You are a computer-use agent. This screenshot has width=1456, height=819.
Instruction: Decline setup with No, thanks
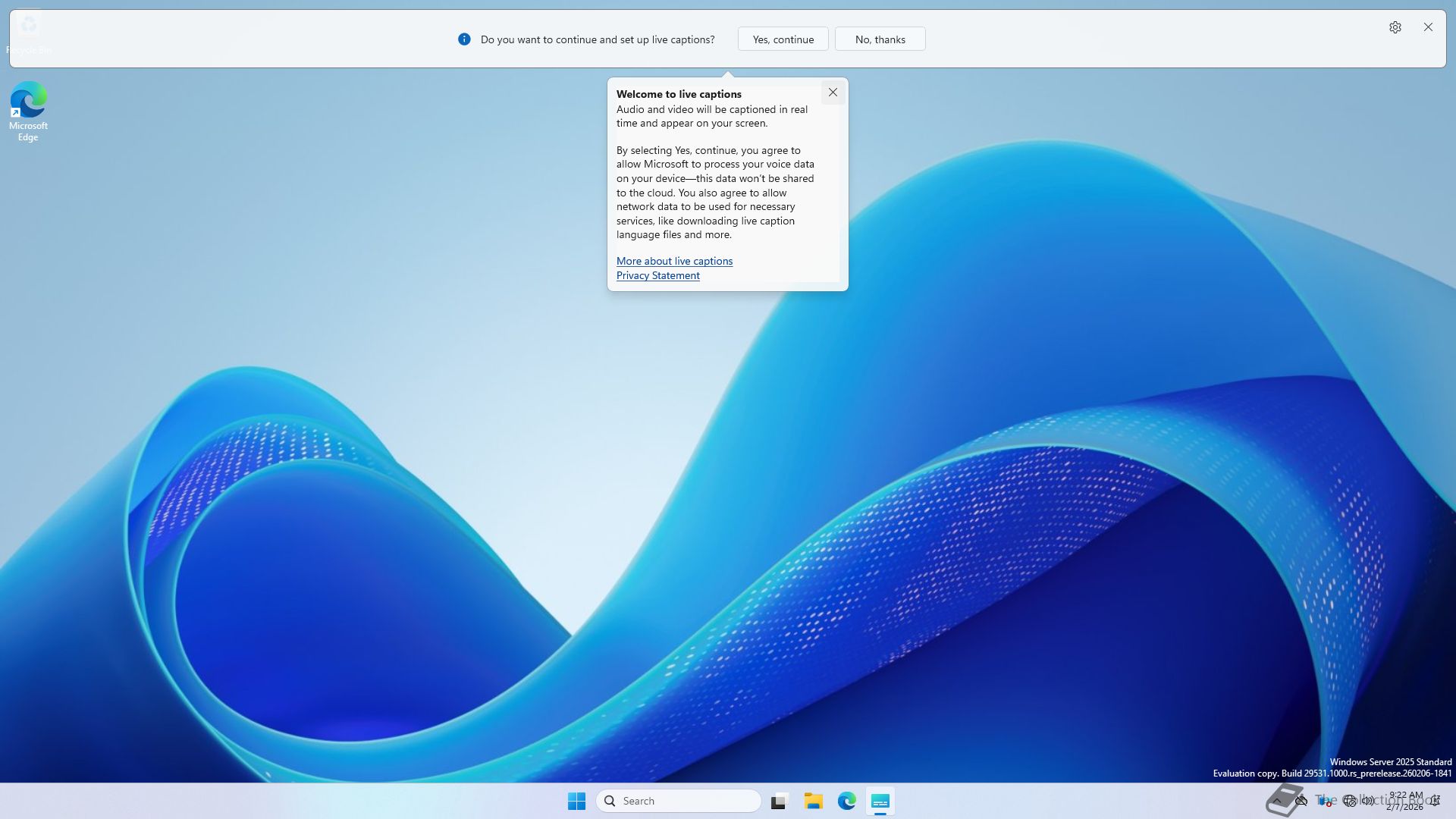click(x=880, y=39)
